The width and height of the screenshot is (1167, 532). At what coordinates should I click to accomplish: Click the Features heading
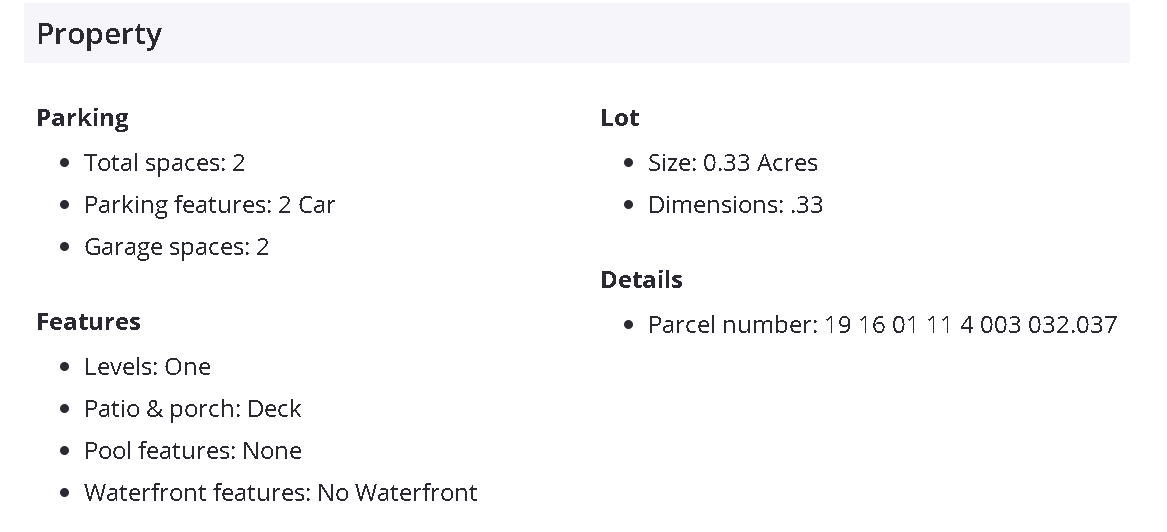coord(88,322)
